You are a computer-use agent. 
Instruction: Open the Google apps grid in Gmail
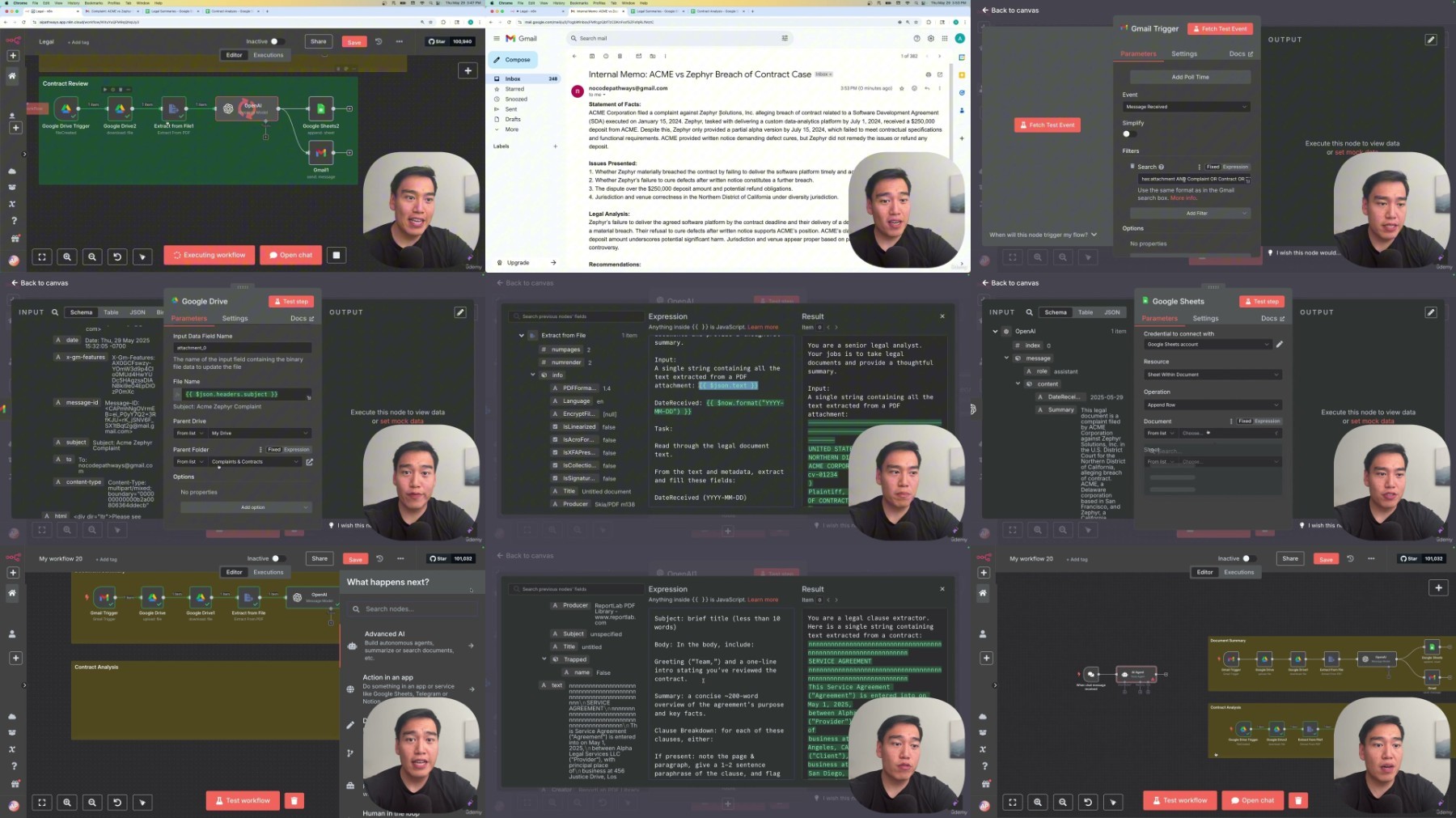click(945, 38)
